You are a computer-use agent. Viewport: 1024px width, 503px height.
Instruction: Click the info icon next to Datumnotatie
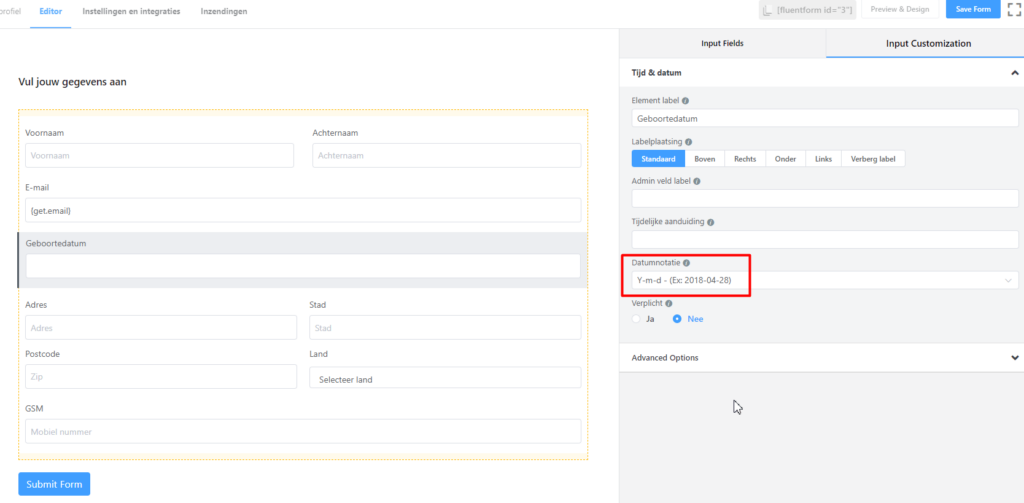[686, 263]
